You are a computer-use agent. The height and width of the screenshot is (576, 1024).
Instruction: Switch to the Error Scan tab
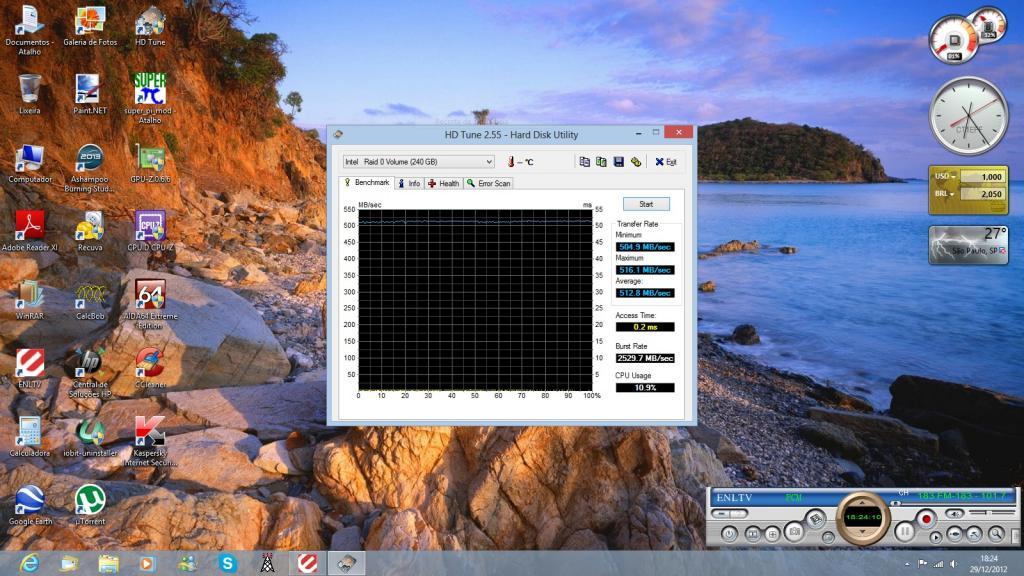488,184
